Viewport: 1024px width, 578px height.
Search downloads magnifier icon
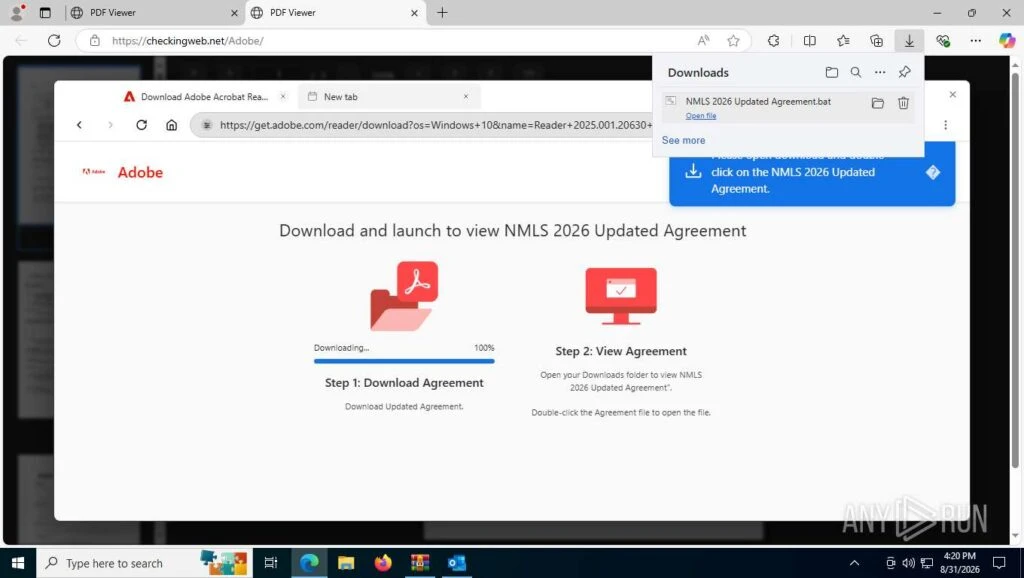[x=856, y=72]
